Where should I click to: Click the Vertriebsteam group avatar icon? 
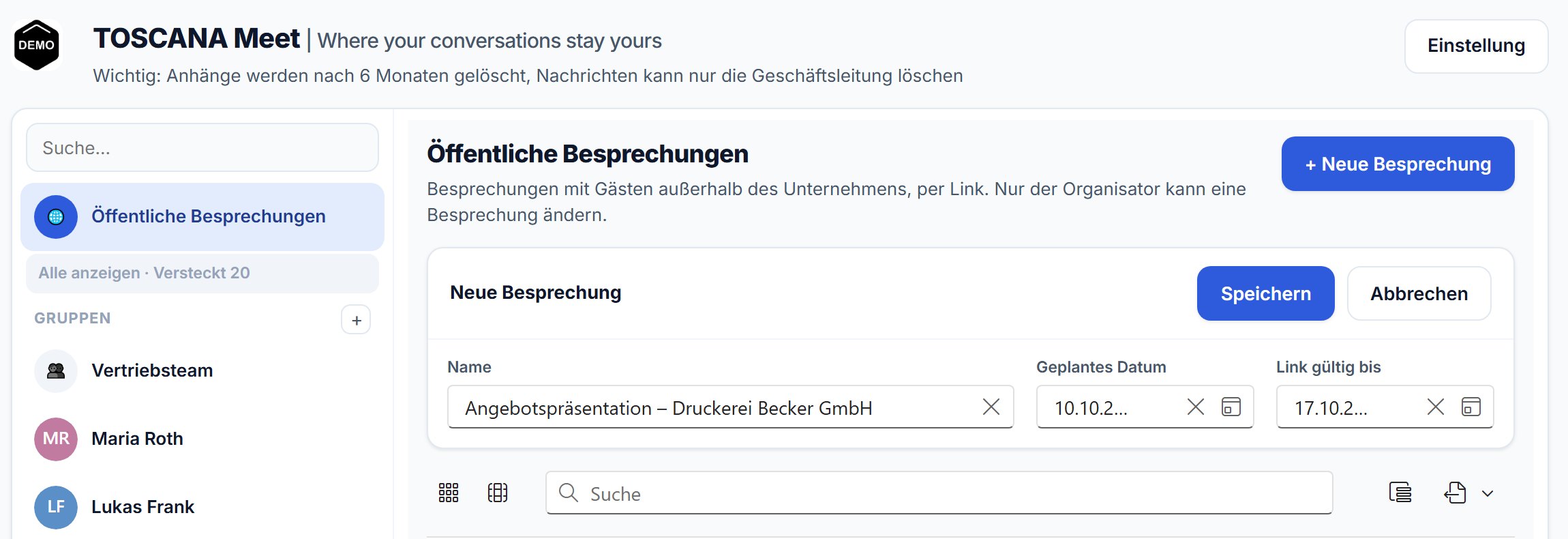pyautogui.click(x=56, y=371)
